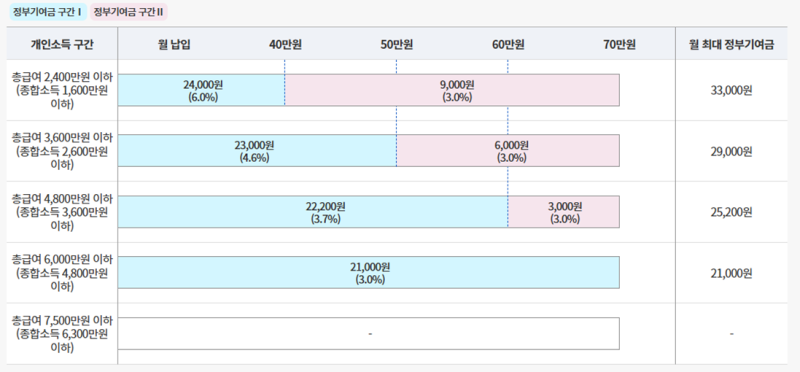Click the 25,200원 maximum contribution value
The height and width of the screenshot is (372, 800).
click(731, 212)
